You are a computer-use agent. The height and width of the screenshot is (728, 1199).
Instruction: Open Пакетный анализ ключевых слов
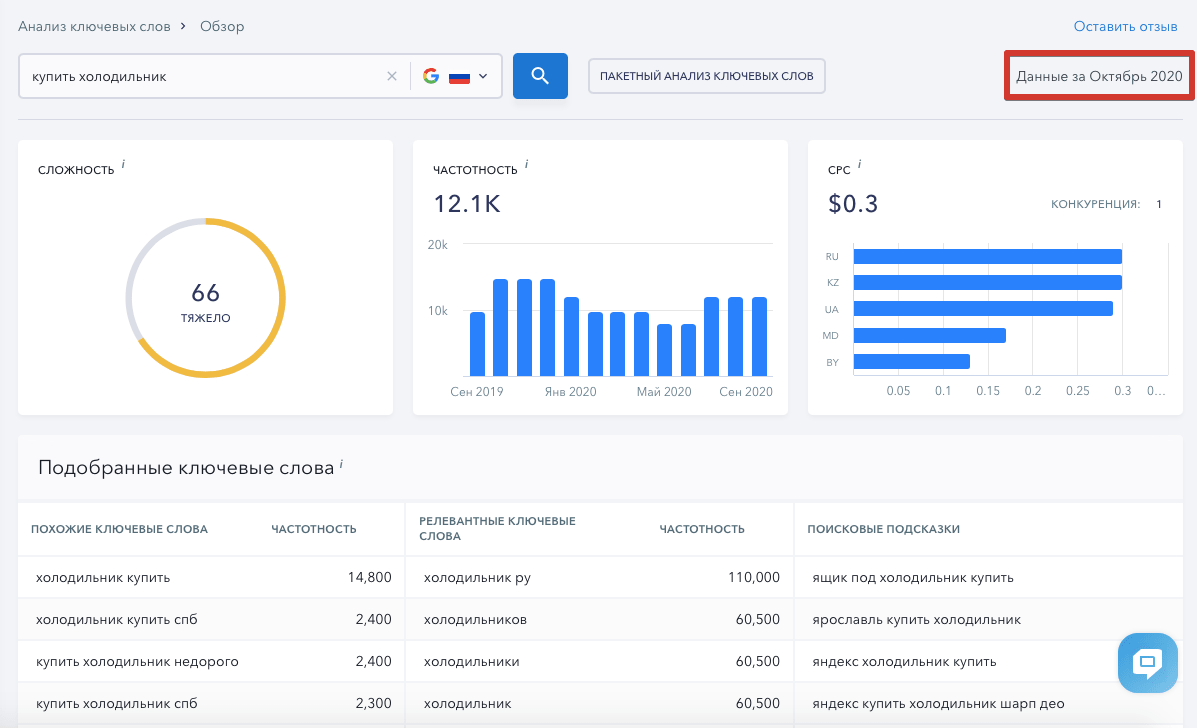(x=707, y=76)
